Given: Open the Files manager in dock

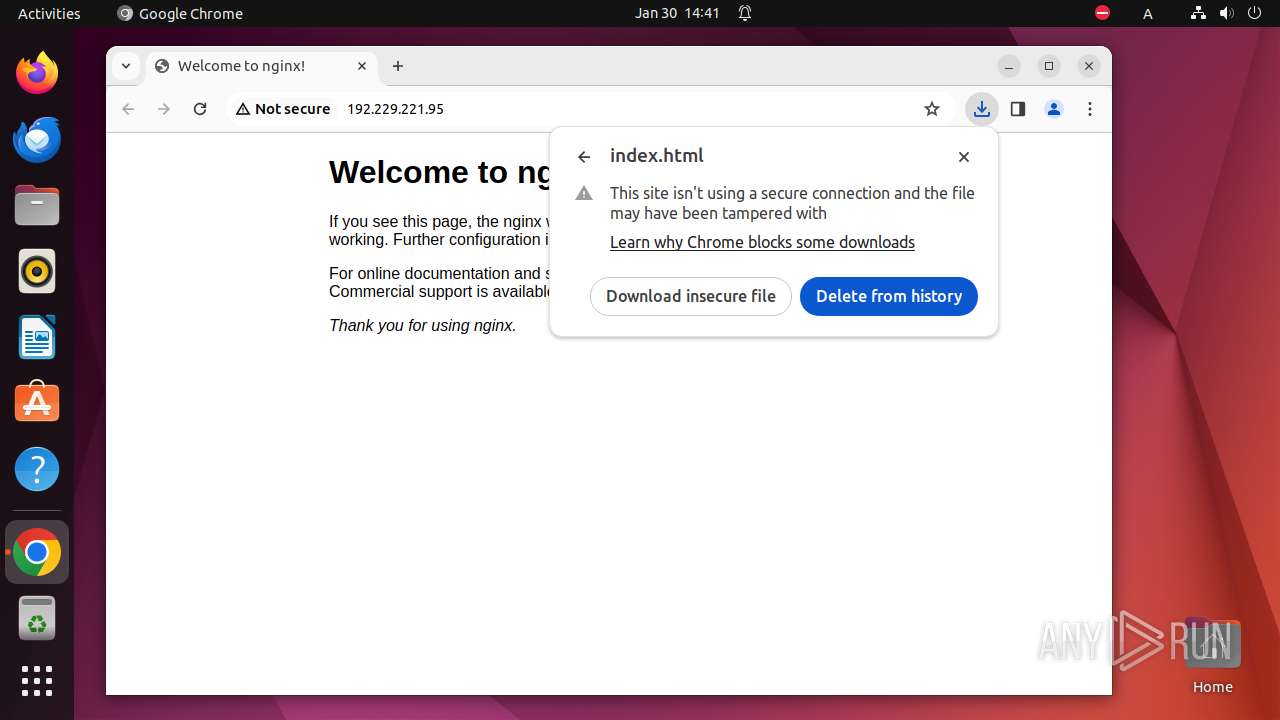Looking at the screenshot, I should click(x=37, y=205).
